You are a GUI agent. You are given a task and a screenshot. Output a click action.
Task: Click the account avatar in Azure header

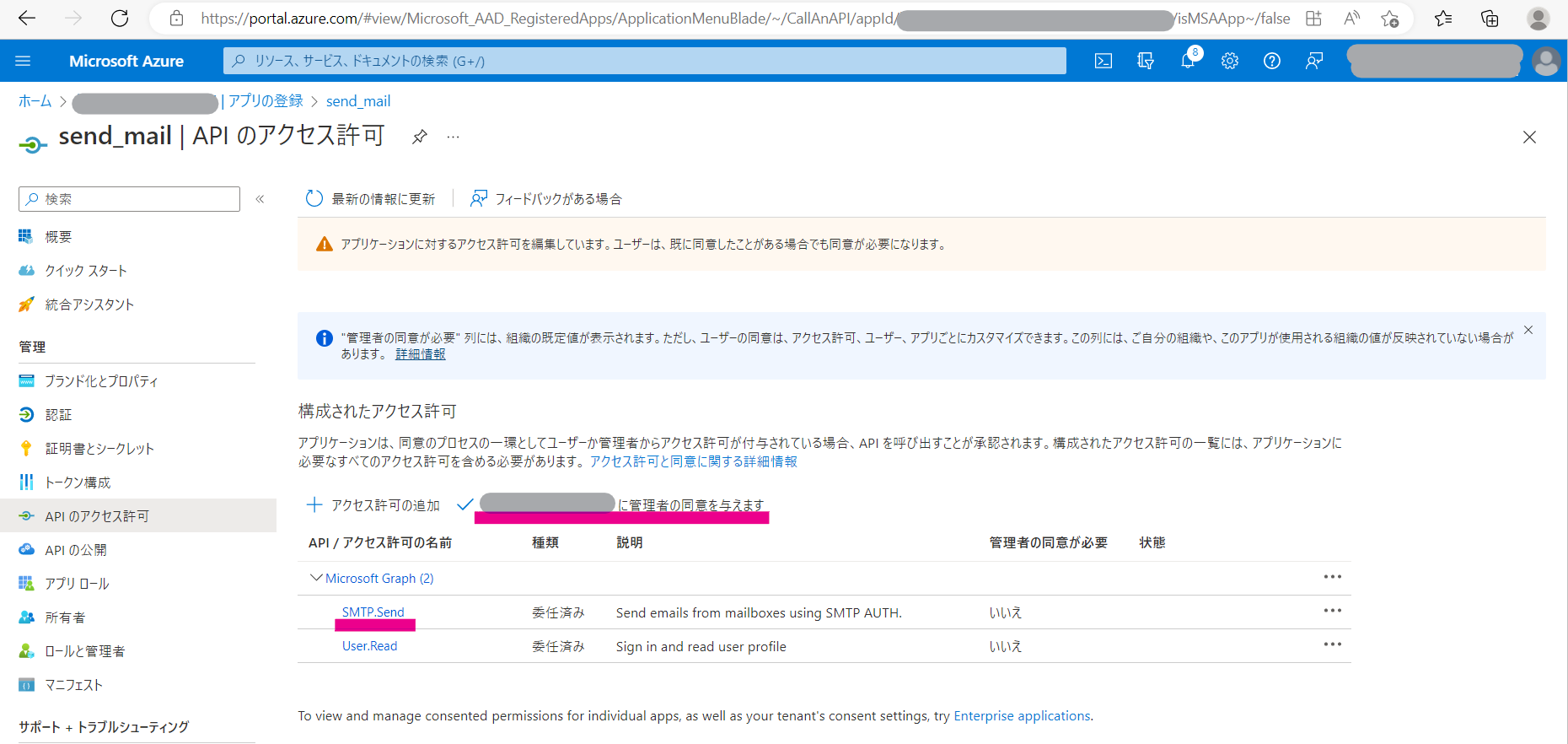tap(1546, 61)
